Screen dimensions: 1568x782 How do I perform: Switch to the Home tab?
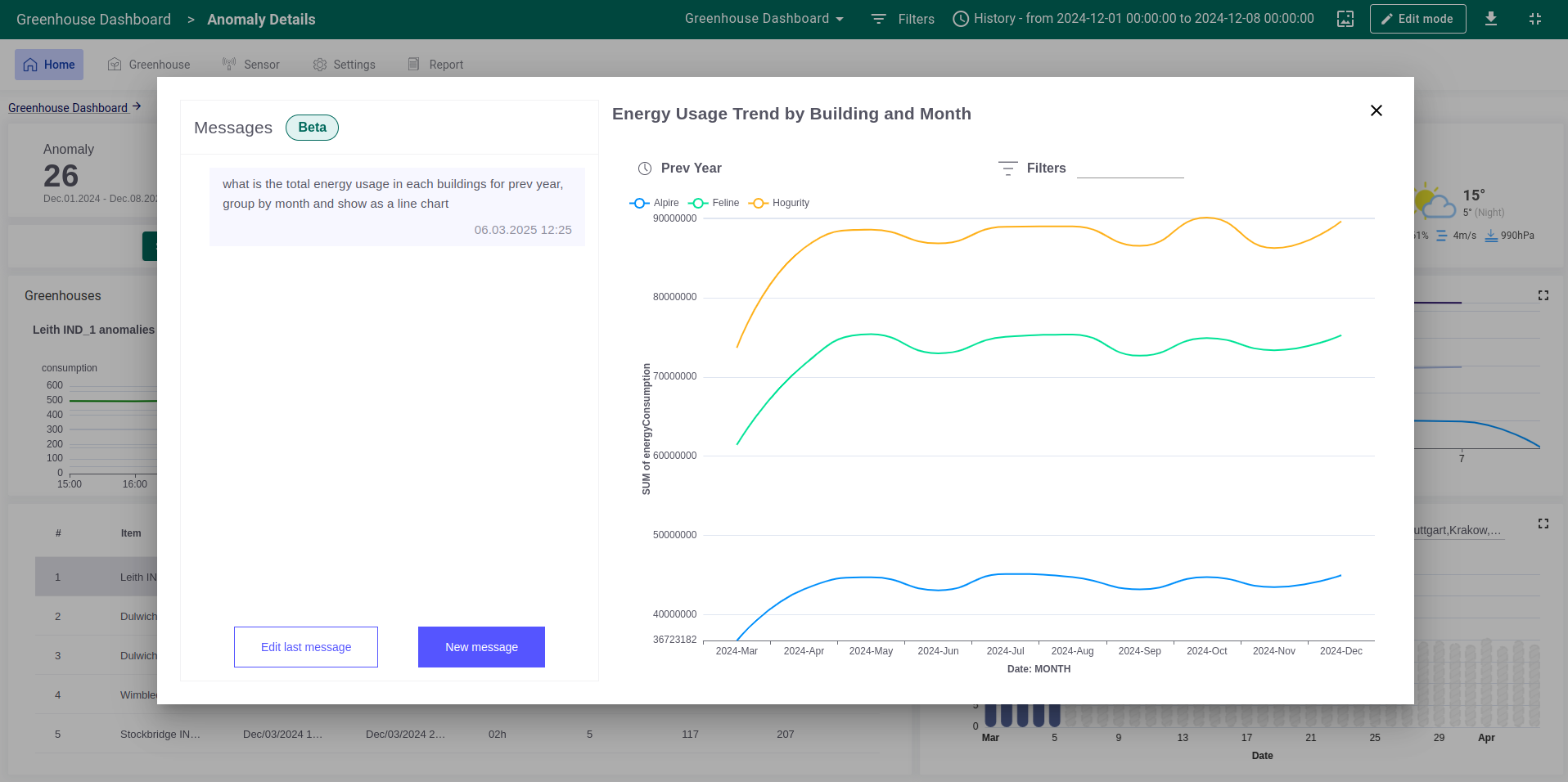[x=49, y=65]
